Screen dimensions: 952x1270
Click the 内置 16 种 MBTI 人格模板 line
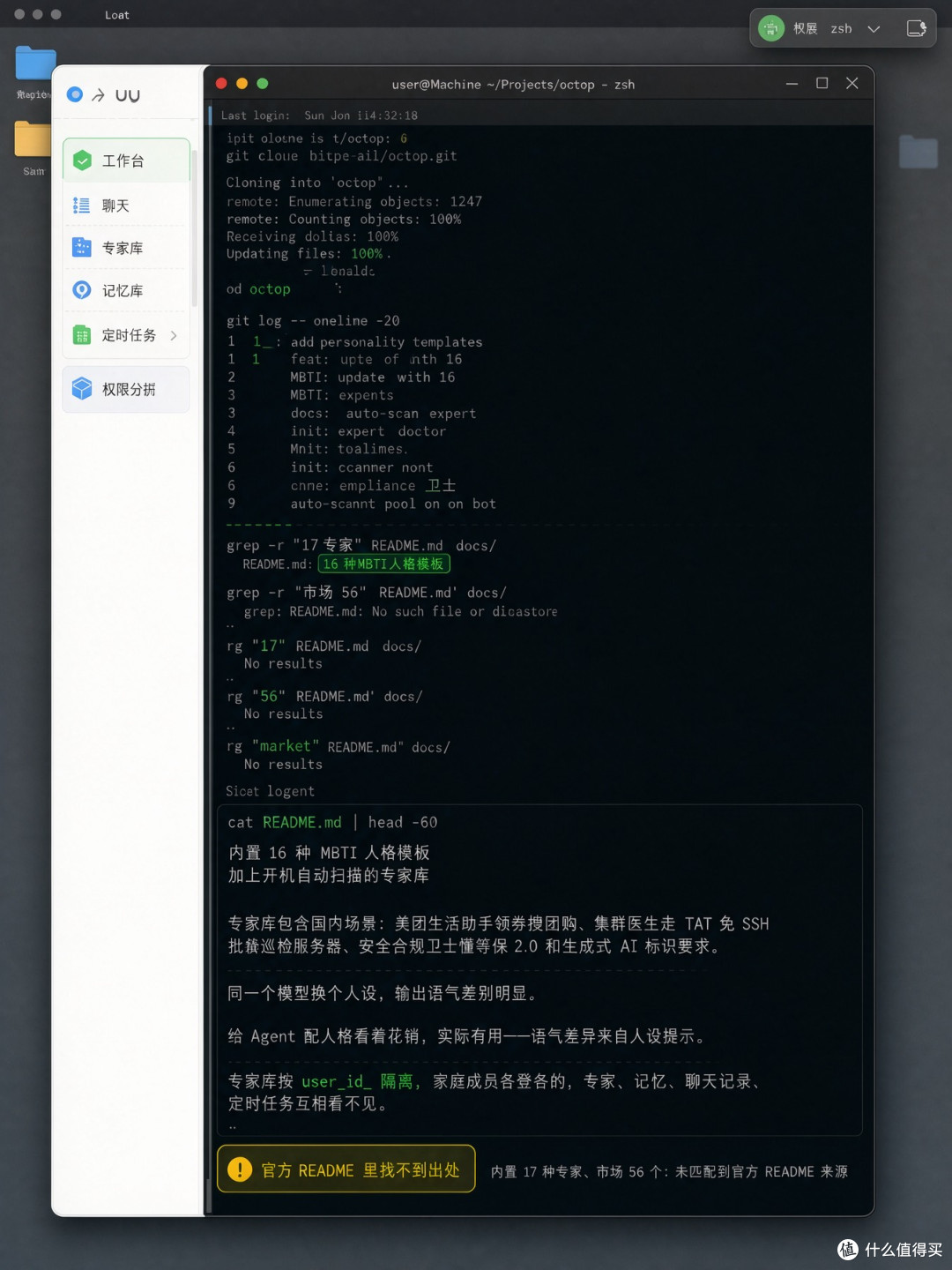tap(329, 853)
